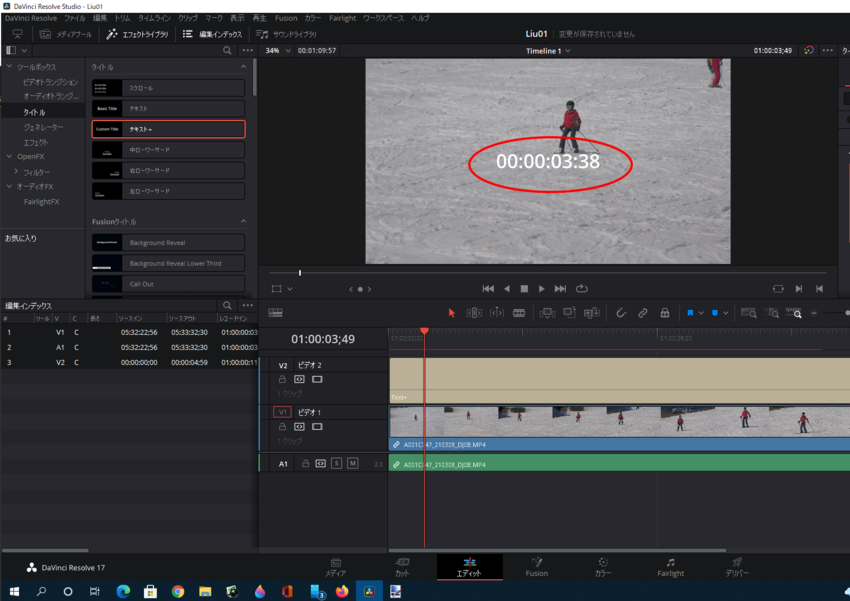Image resolution: width=850 pixels, height=601 pixels.
Task: Open Microsoft Edge from the taskbar
Action: tap(123, 591)
